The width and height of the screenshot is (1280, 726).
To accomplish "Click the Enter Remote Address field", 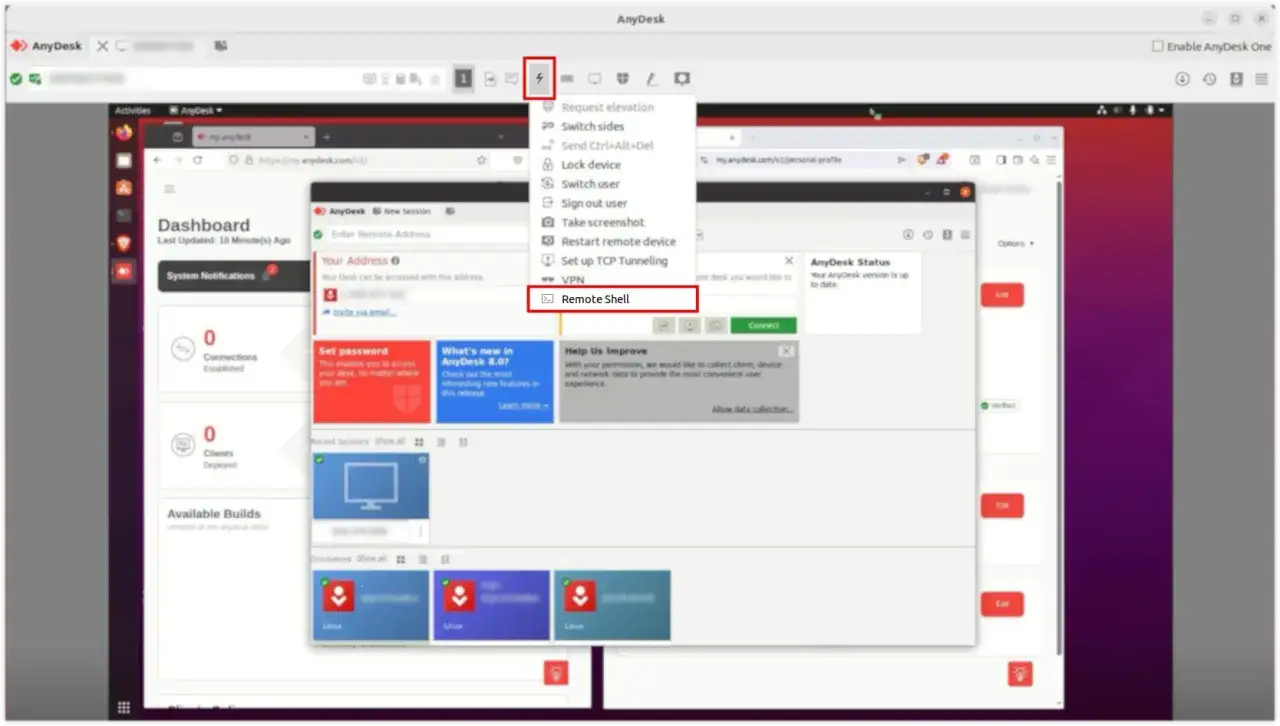I will (x=428, y=234).
